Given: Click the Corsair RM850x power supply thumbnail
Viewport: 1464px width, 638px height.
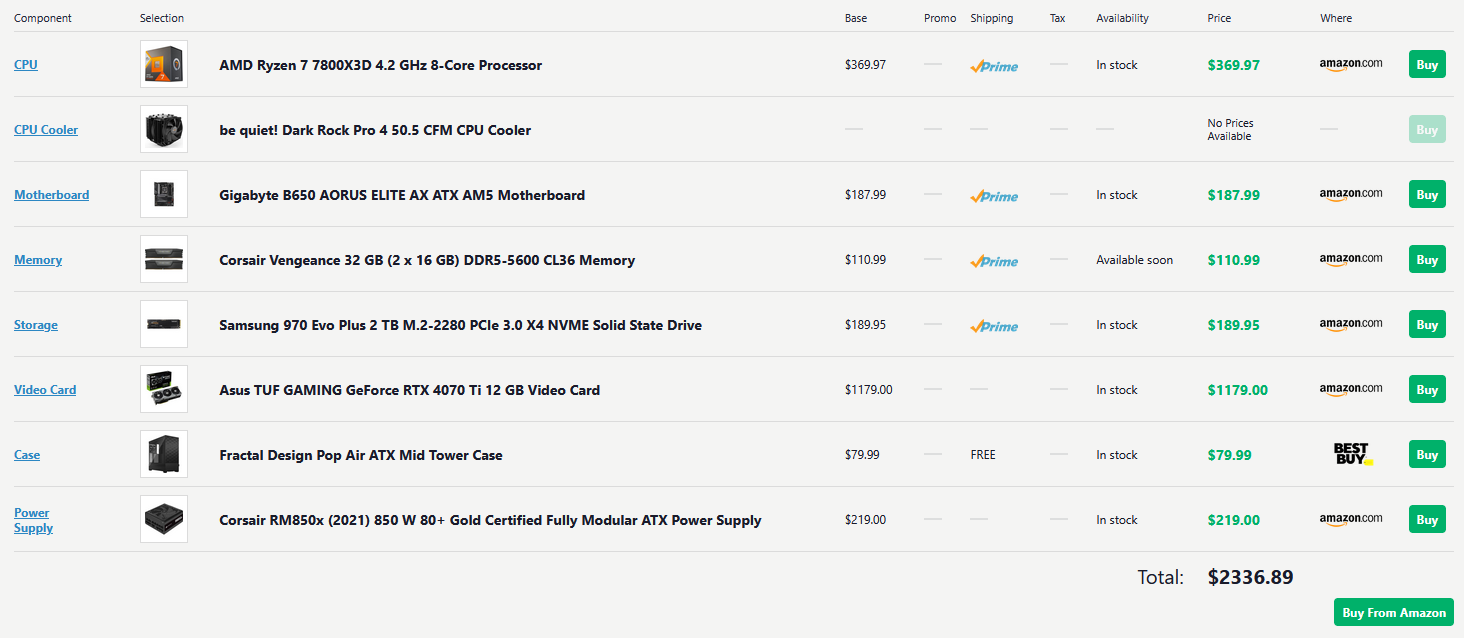Looking at the screenshot, I should pos(164,519).
